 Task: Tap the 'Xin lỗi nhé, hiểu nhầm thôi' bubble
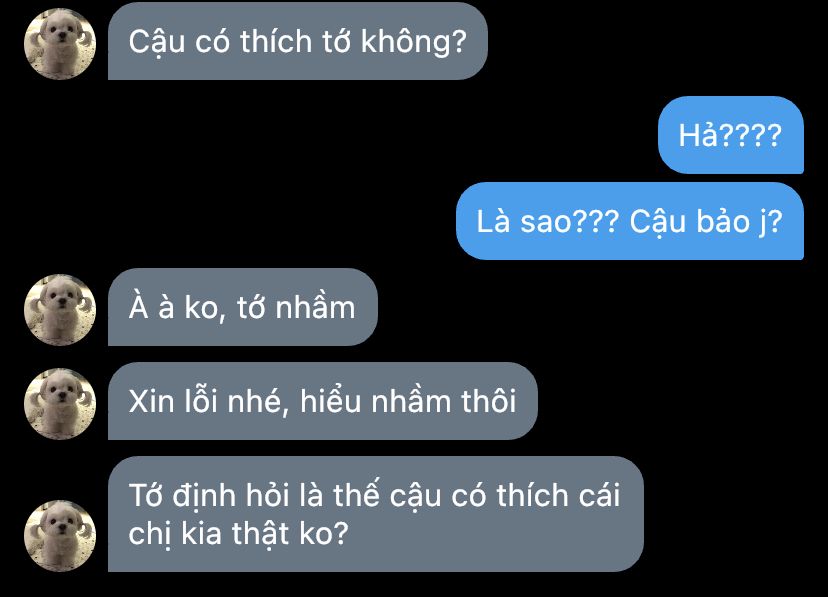tap(323, 401)
